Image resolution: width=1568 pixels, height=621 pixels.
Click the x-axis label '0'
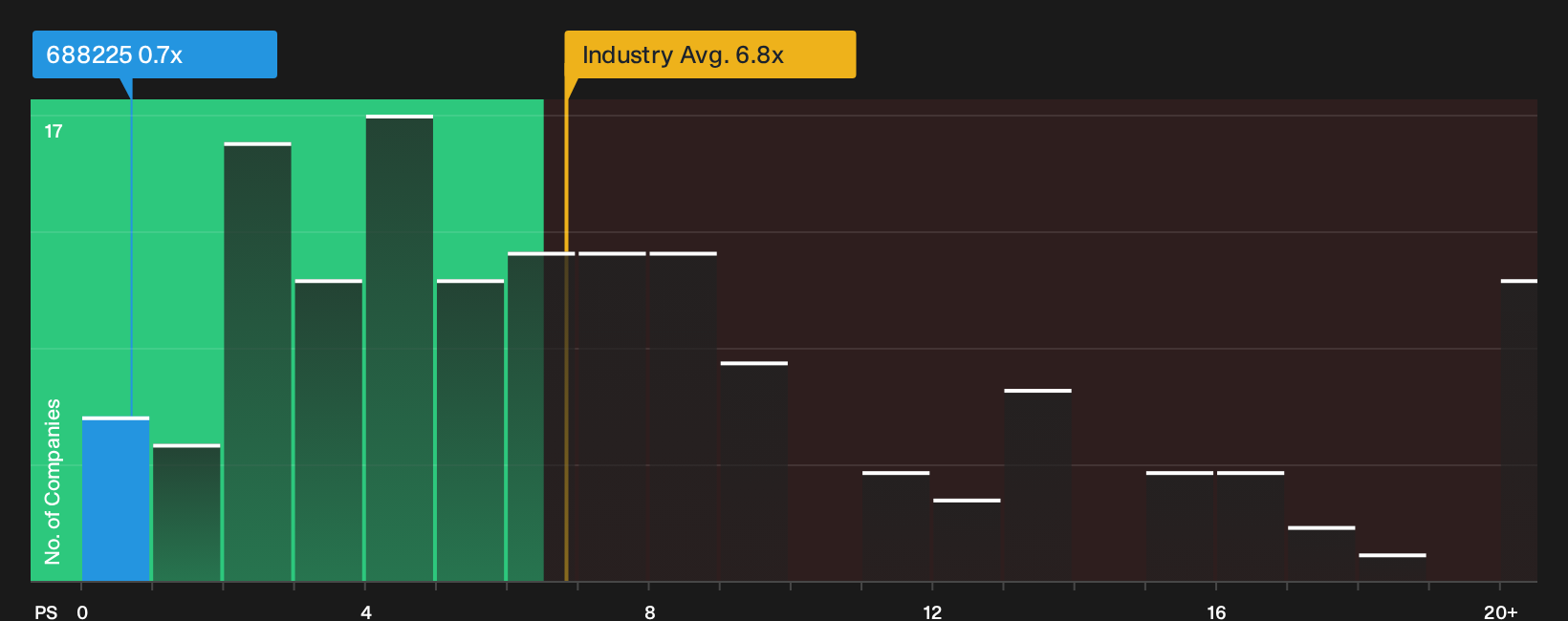tap(82, 612)
